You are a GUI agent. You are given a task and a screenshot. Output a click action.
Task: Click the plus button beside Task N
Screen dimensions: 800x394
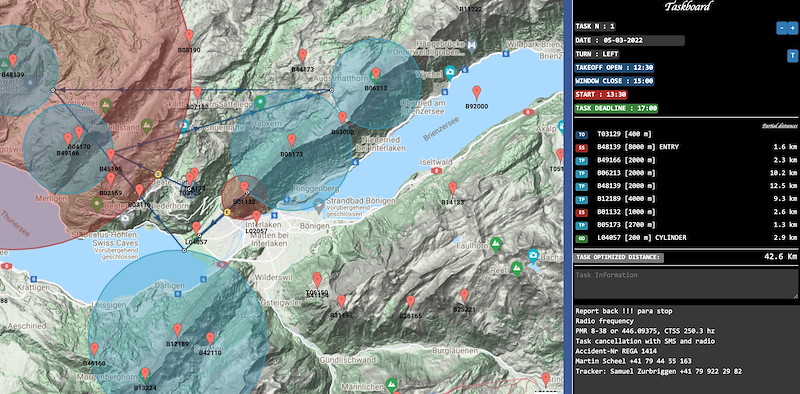tap(792, 29)
